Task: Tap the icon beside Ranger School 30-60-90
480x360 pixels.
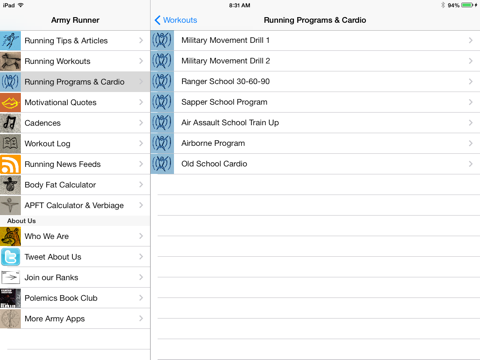Action: pyautogui.click(x=162, y=81)
